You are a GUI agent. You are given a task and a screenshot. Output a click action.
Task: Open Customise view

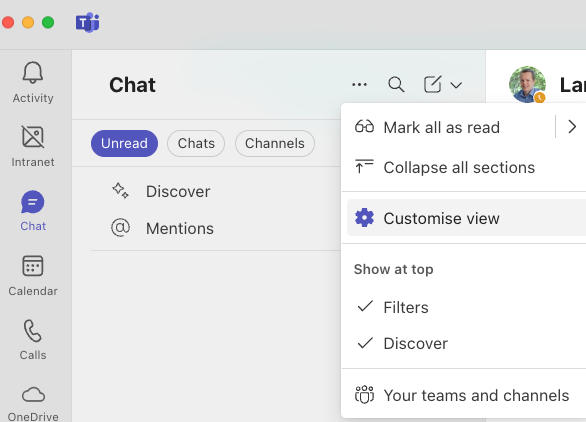coord(466,218)
